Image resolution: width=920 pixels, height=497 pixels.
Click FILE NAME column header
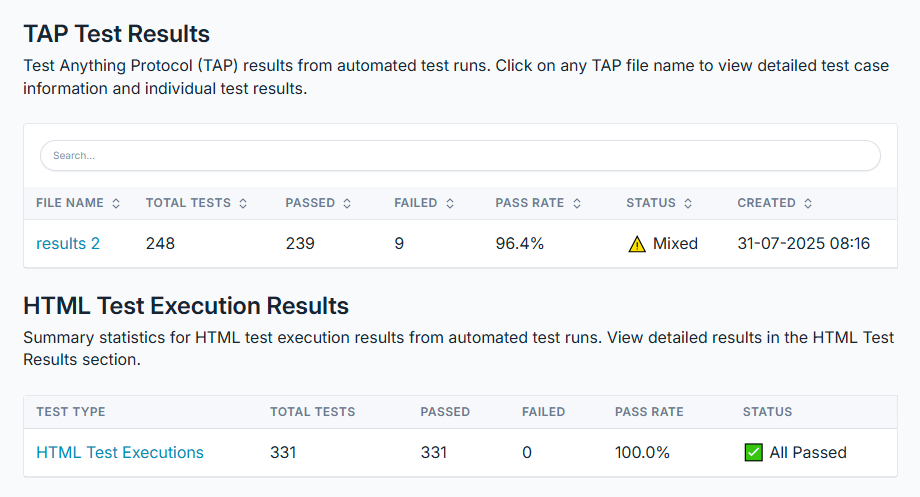click(70, 203)
